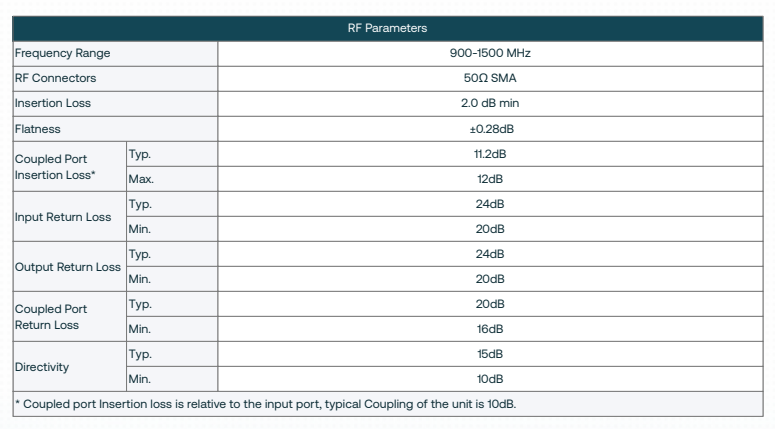Click the 2.0 dB min value
775x429 pixels.
coord(490,103)
